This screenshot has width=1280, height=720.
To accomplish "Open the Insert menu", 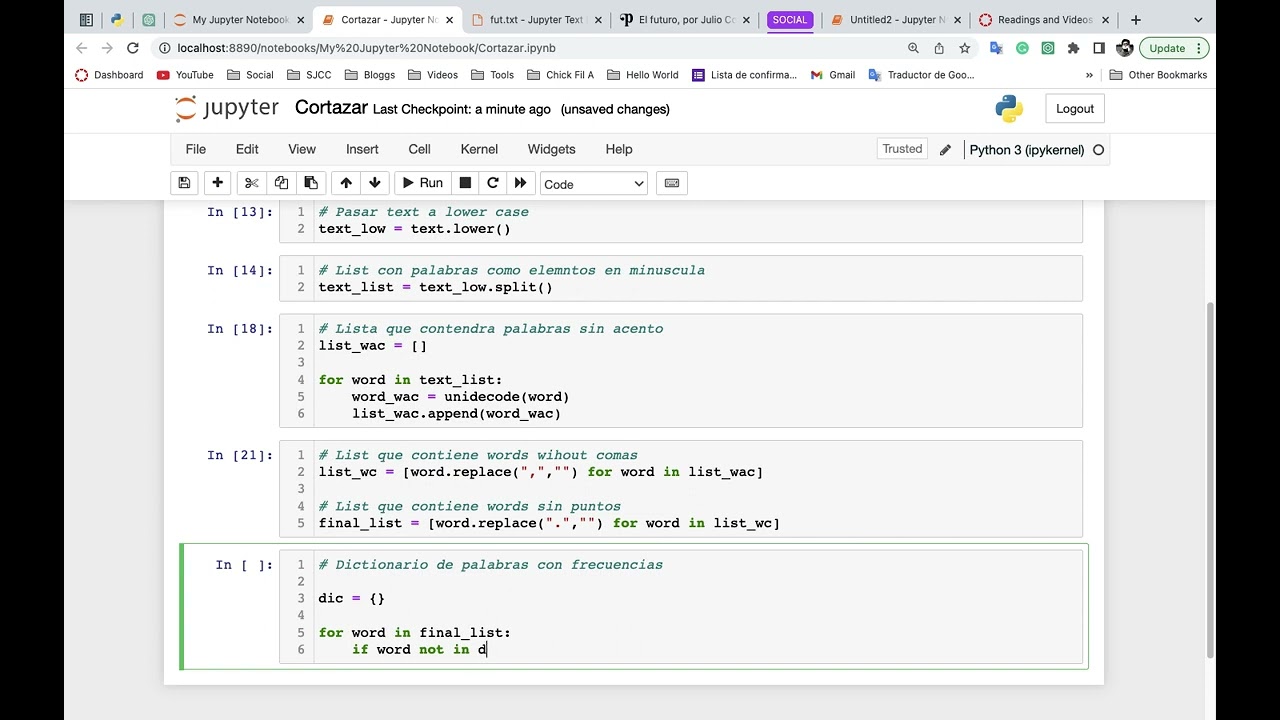I will pos(362,149).
